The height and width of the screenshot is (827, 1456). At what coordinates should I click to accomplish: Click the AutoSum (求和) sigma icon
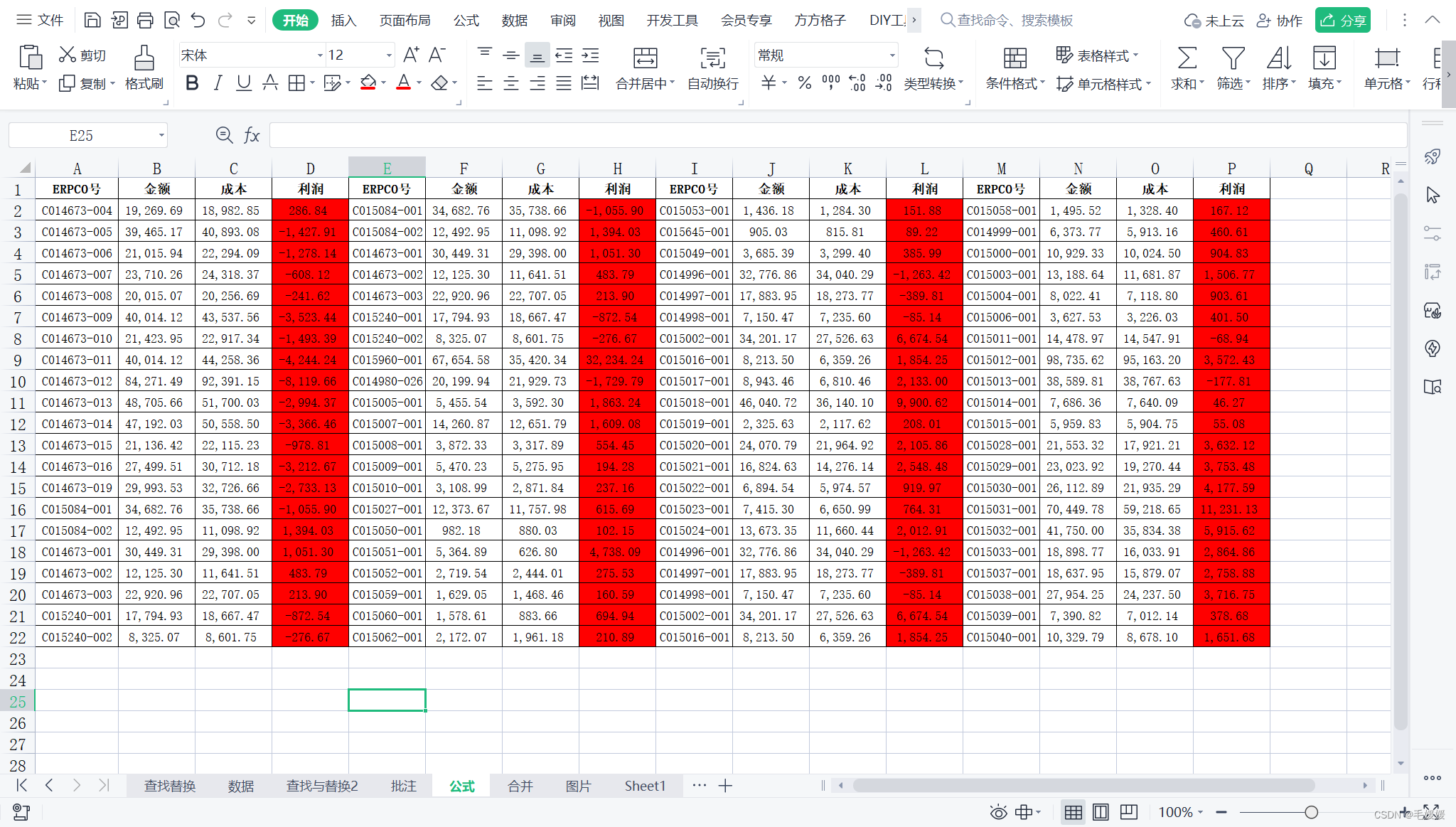1187,58
